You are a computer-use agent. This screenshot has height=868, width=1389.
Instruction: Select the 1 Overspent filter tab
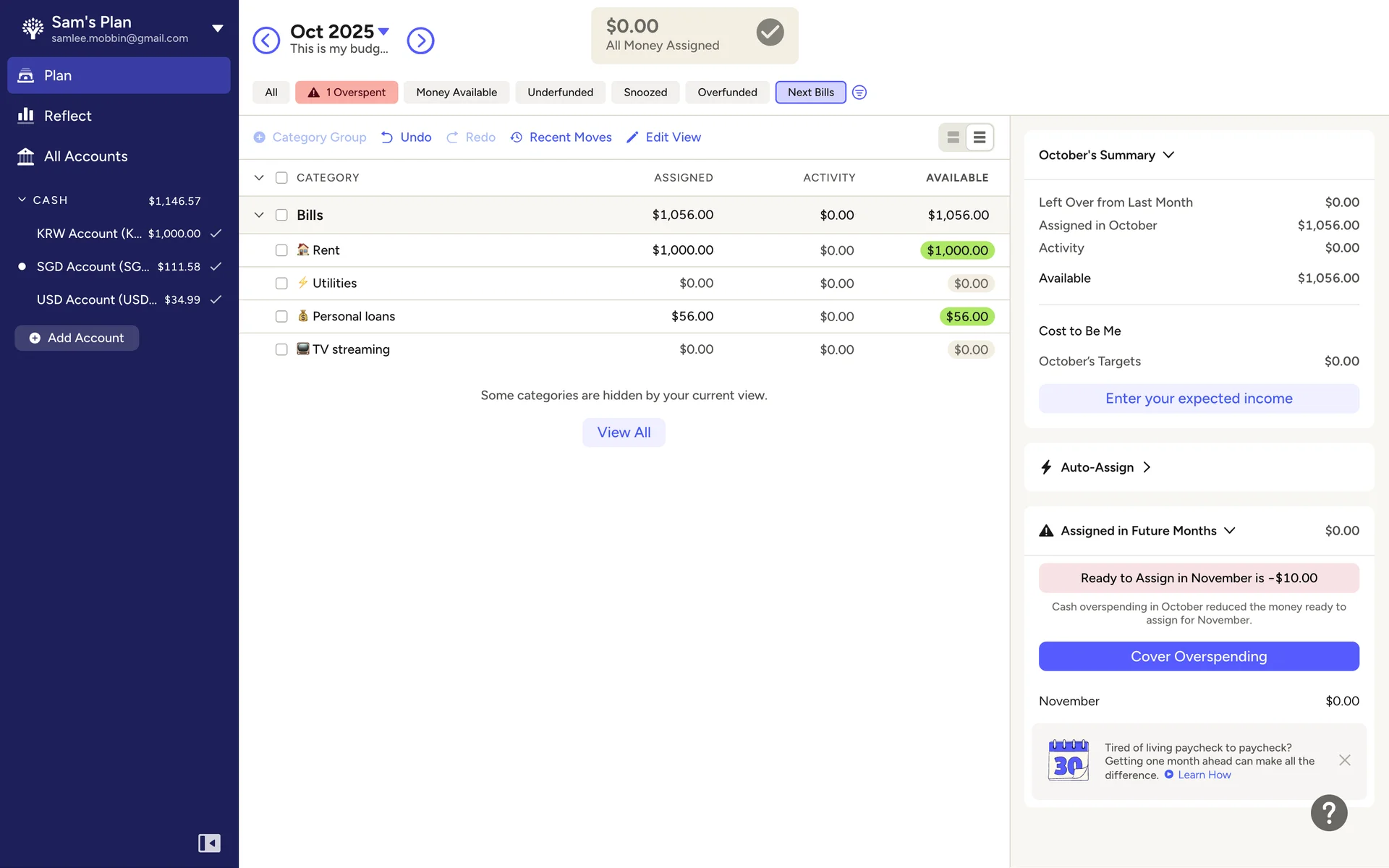click(x=347, y=93)
